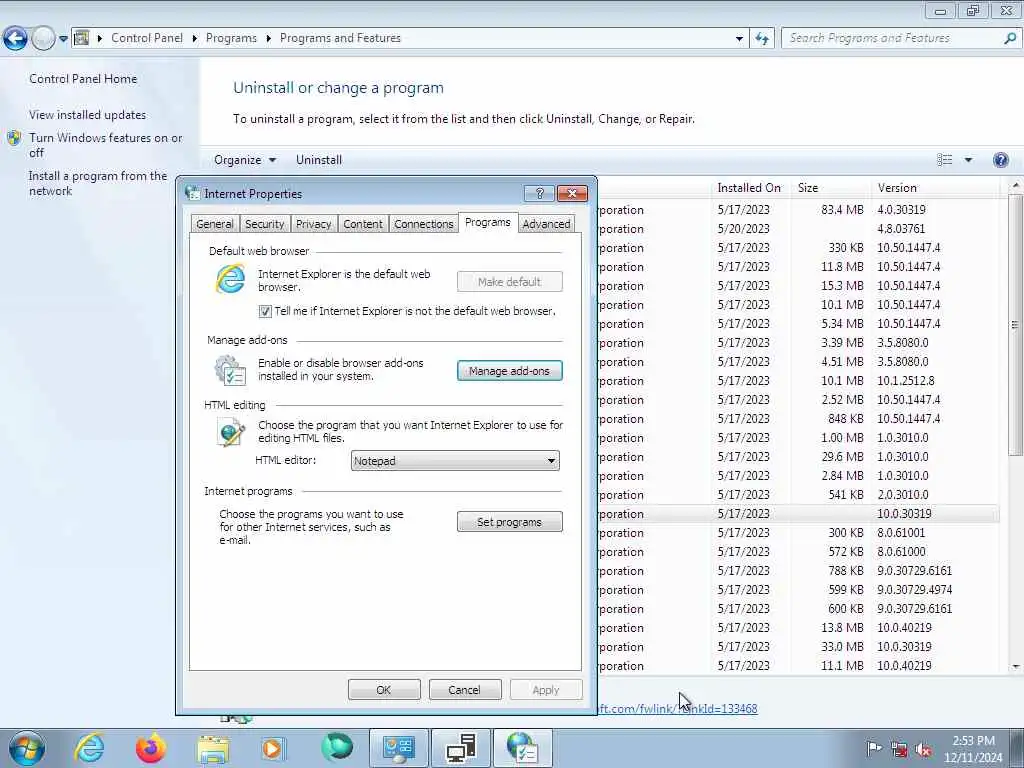1024x768 pixels.
Task: Click the change view icon
Action: (944, 160)
